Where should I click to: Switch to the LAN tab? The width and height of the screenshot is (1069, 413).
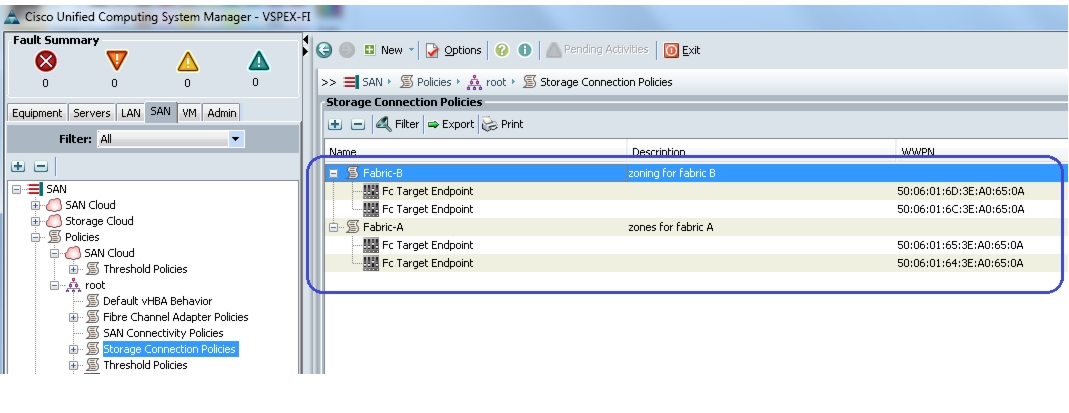click(x=130, y=113)
